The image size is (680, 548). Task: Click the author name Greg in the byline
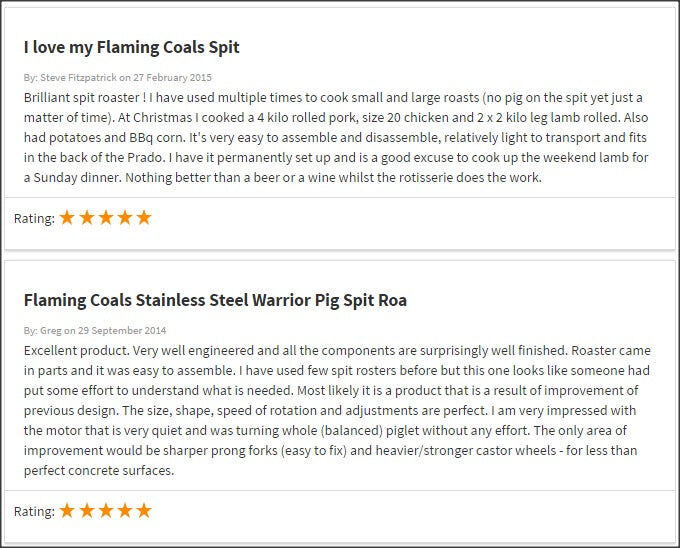[x=49, y=330]
